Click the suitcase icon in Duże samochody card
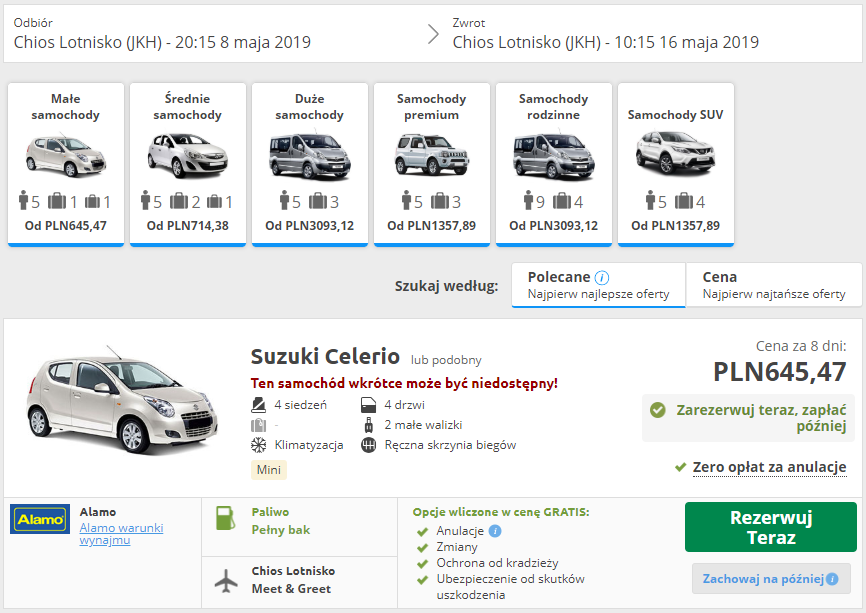The width and height of the screenshot is (866, 613). pyautogui.click(x=318, y=201)
